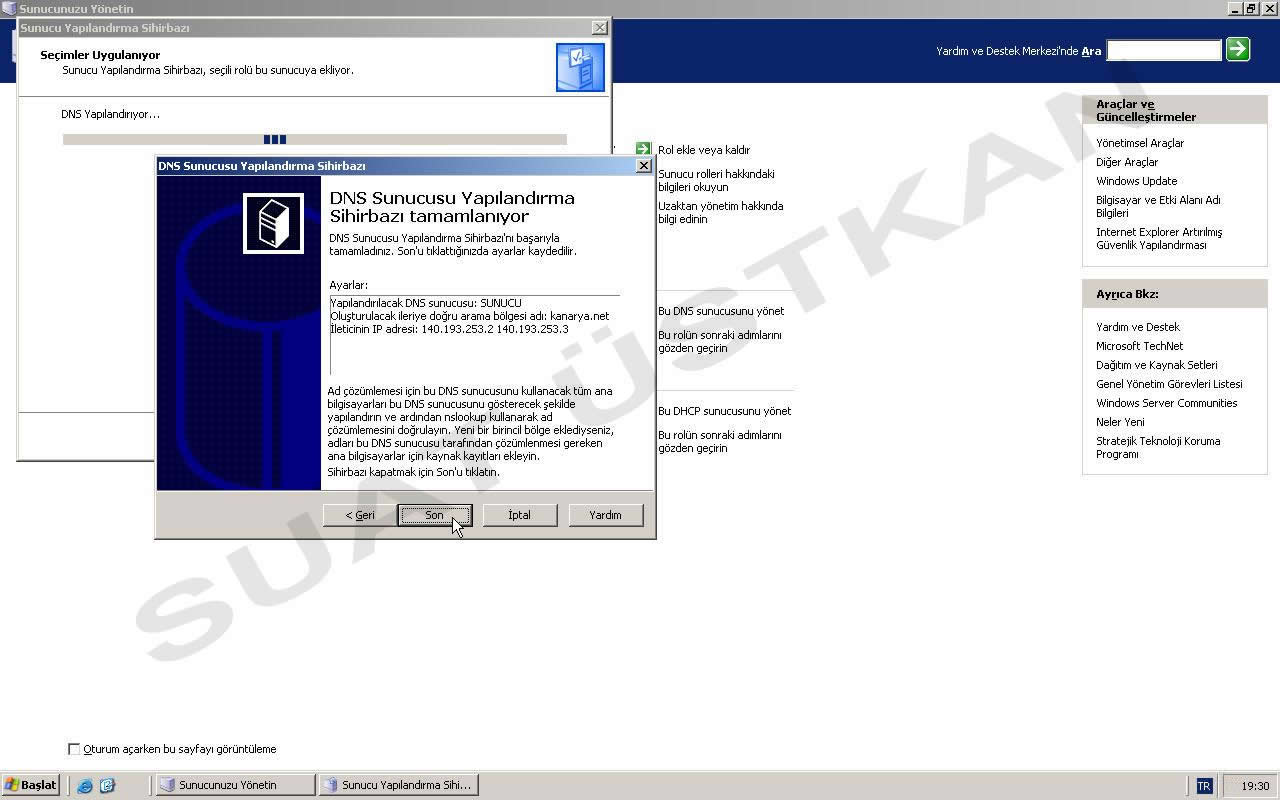Image resolution: width=1280 pixels, height=800 pixels.
Task: Click the green arrow beside Rol ekle veya kaldır
Action: (643, 149)
